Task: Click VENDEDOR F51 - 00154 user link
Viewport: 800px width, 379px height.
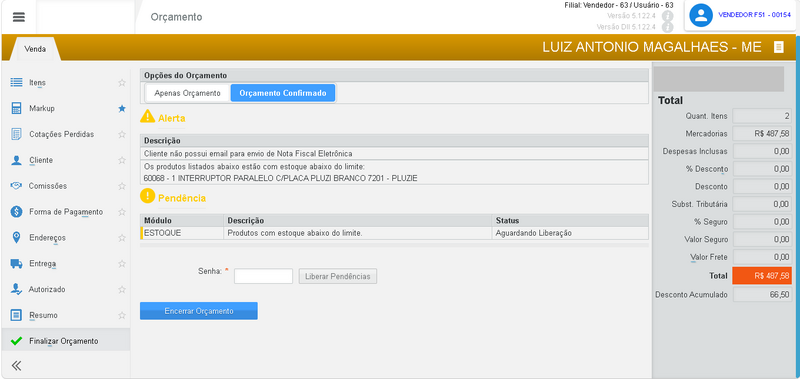Action: click(754, 15)
